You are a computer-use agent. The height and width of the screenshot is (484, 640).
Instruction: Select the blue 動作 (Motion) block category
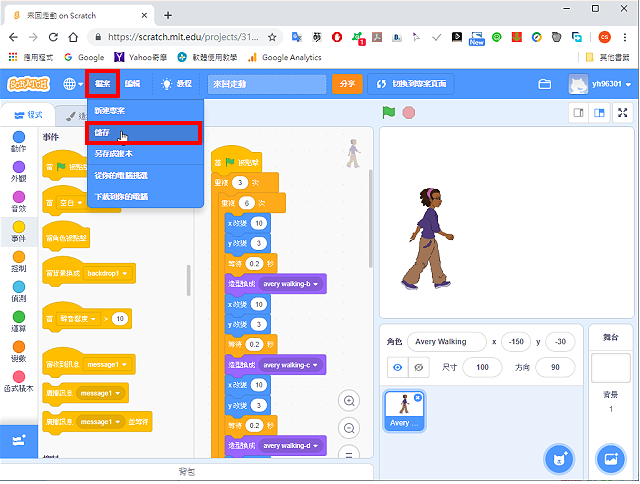click(x=19, y=142)
